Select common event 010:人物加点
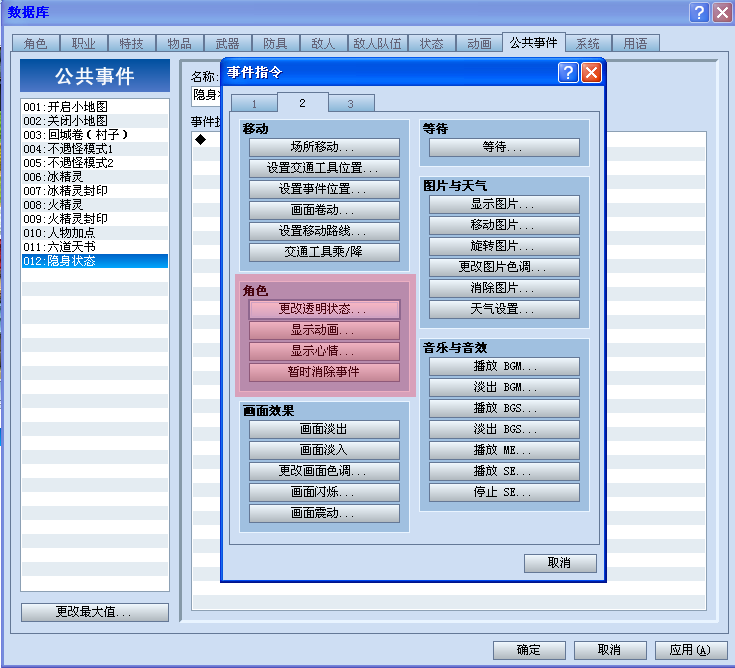The width and height of the screenshot is (735, 668). pos(95,233)
